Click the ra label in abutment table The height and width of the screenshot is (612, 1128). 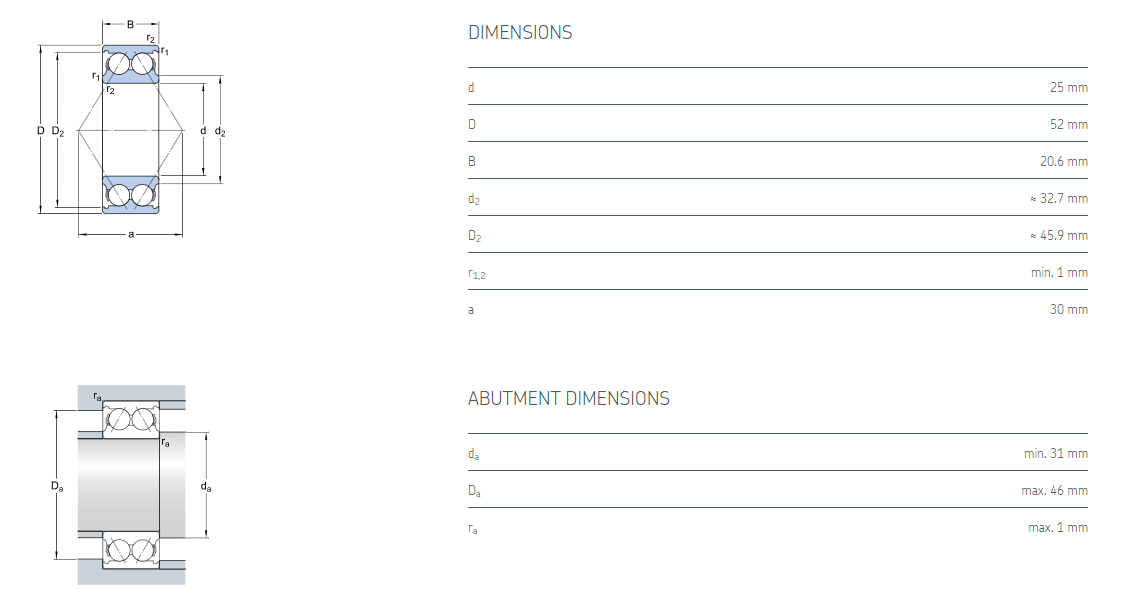473,529
